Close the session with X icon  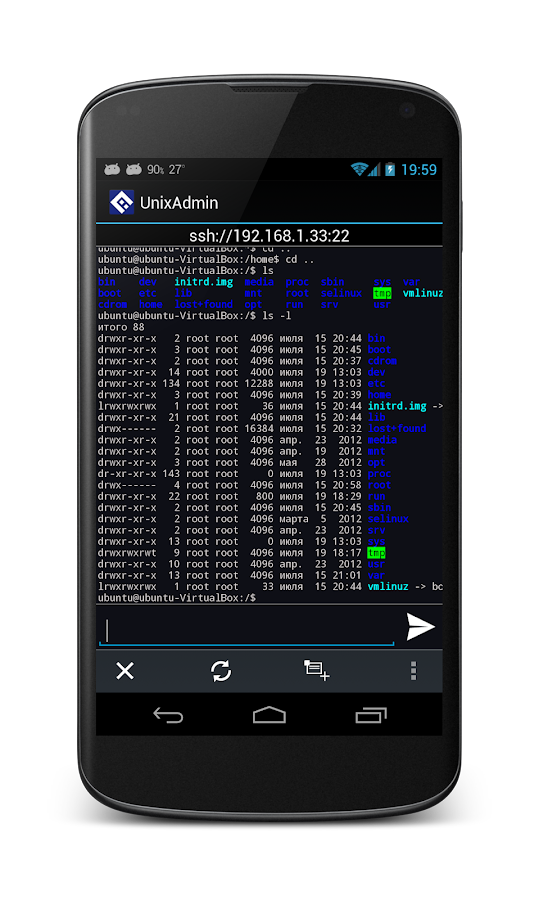pos(125,670)
